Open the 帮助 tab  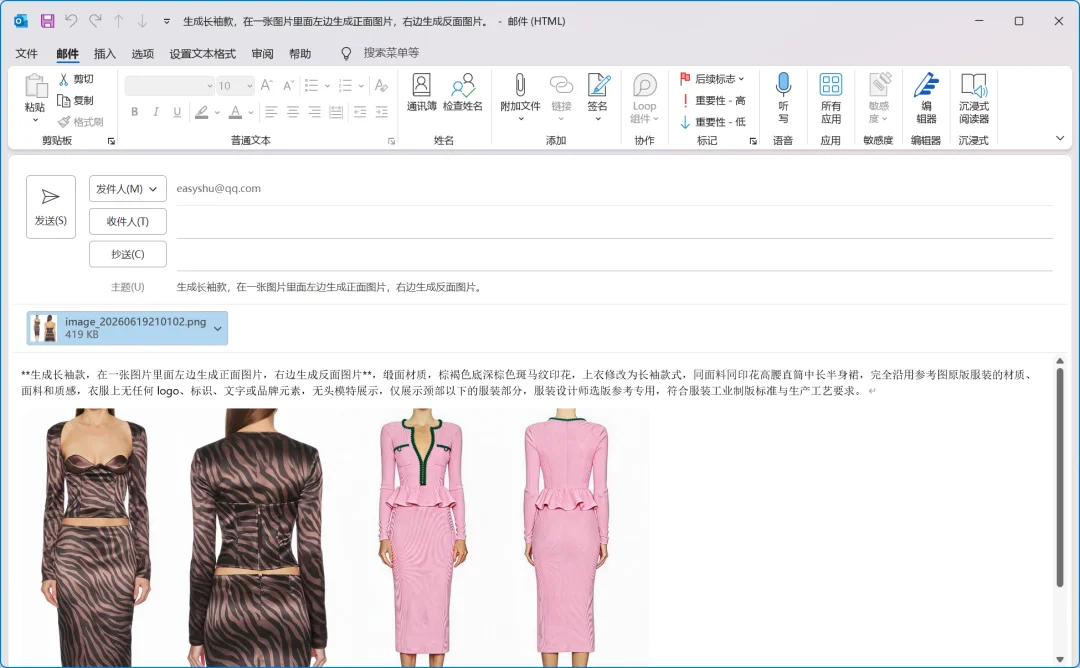[x=300, y=54]
